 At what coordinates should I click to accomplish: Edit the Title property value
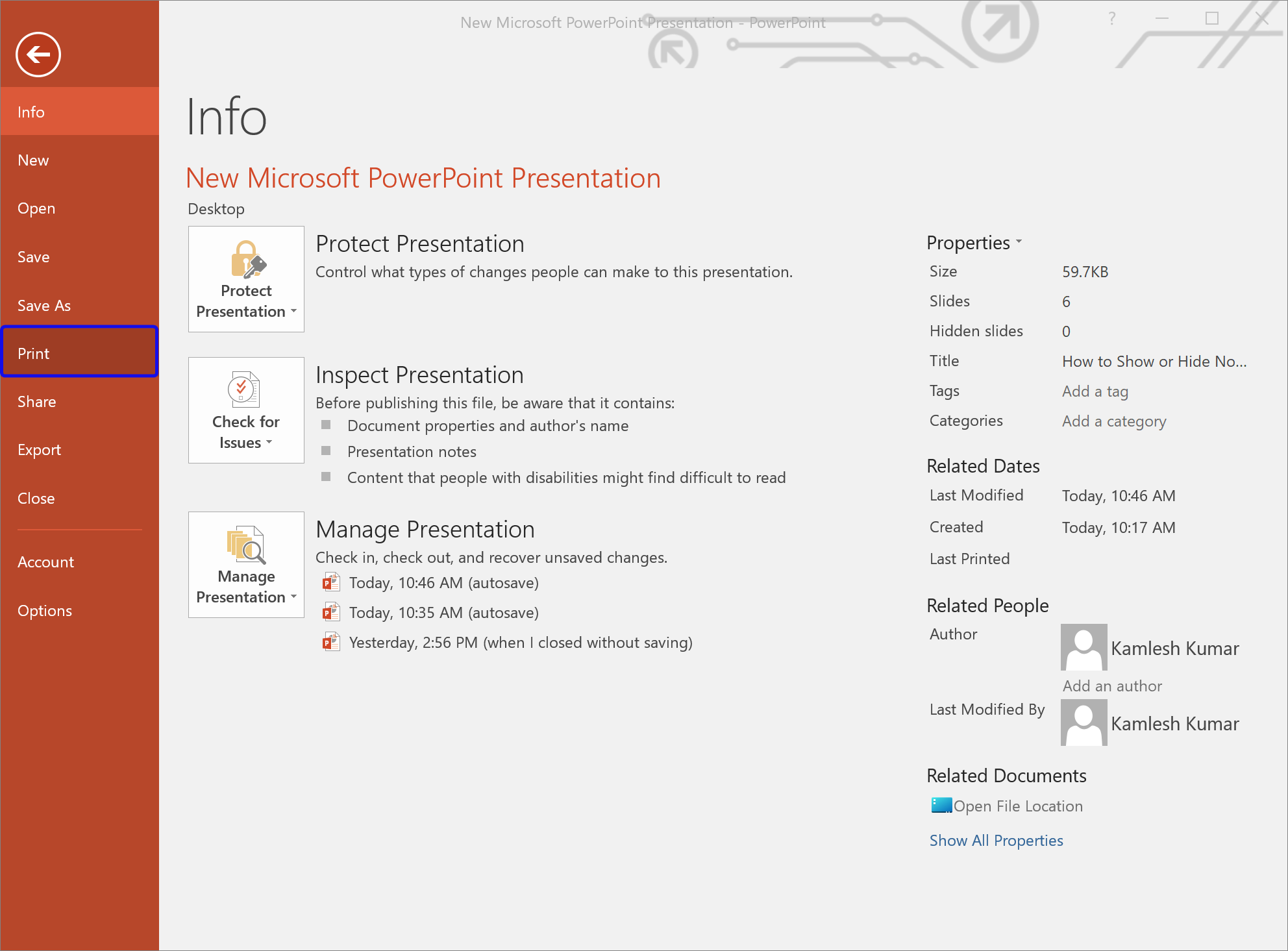pyautogui.click(x=1154, y=362)
